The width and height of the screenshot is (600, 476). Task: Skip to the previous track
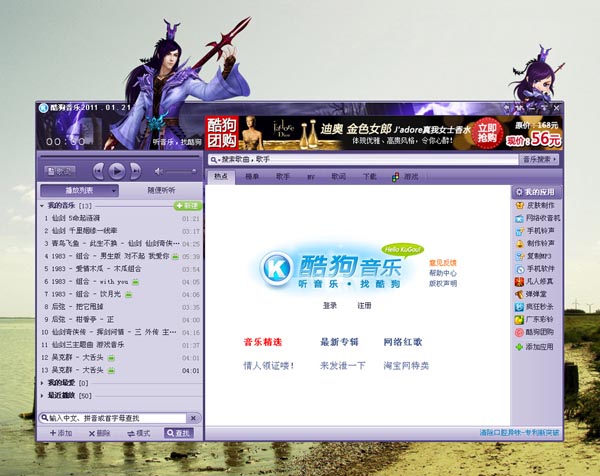(98, 171)
